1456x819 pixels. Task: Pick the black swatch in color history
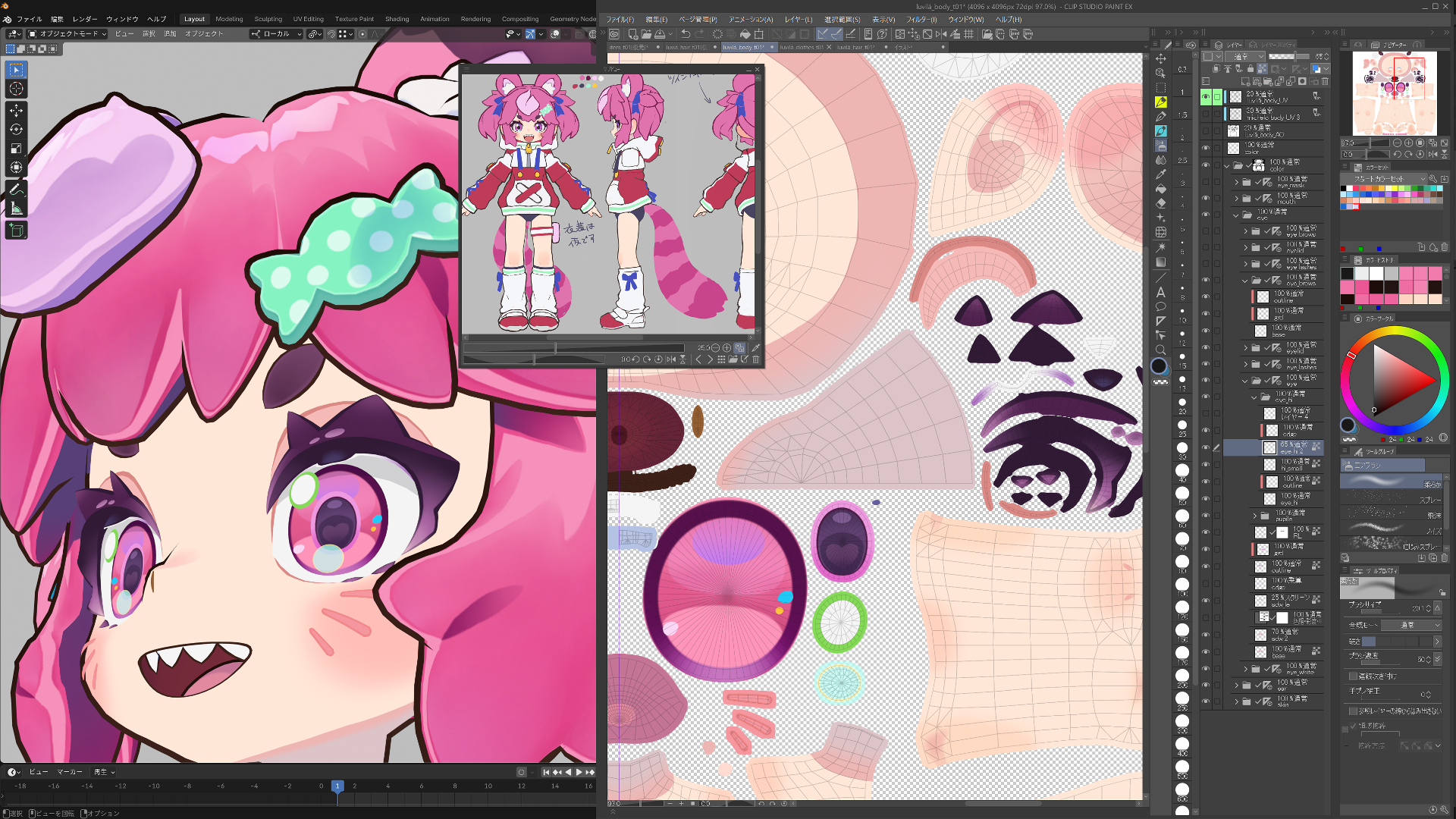(x=1347, y=274)
